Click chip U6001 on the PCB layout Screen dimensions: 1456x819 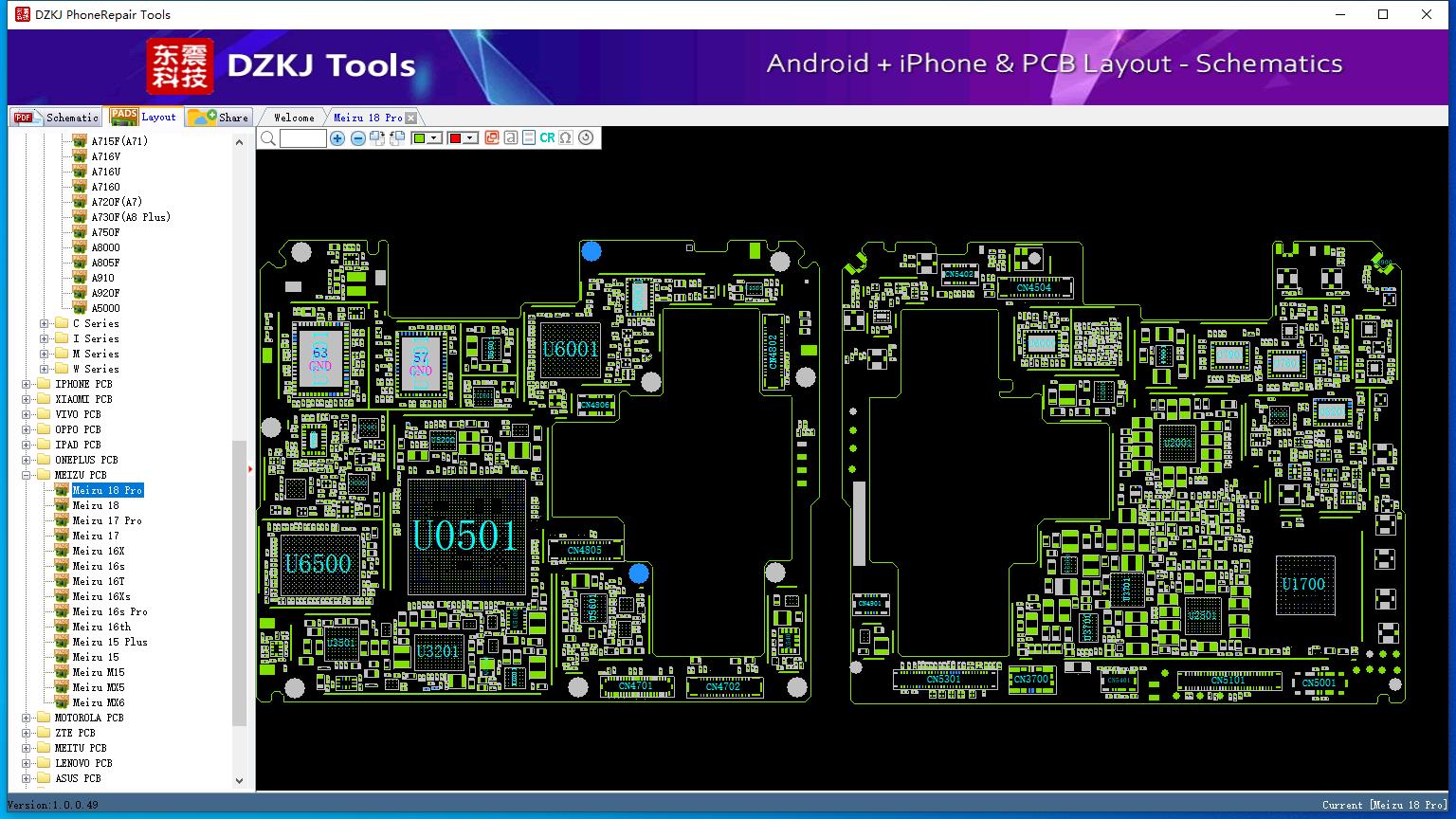click(x=571, y=349)
